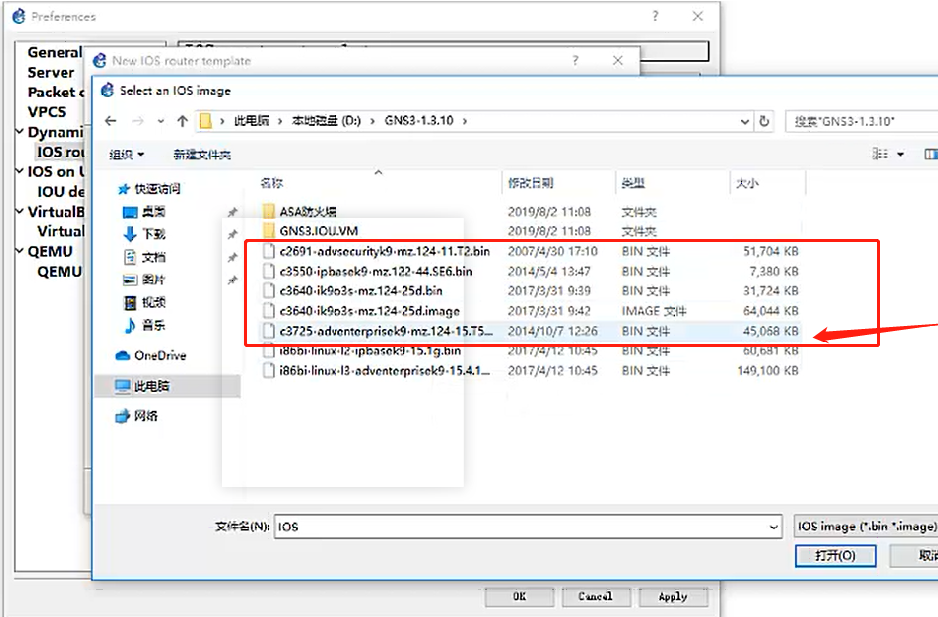Go back with the left arrow

111,121
